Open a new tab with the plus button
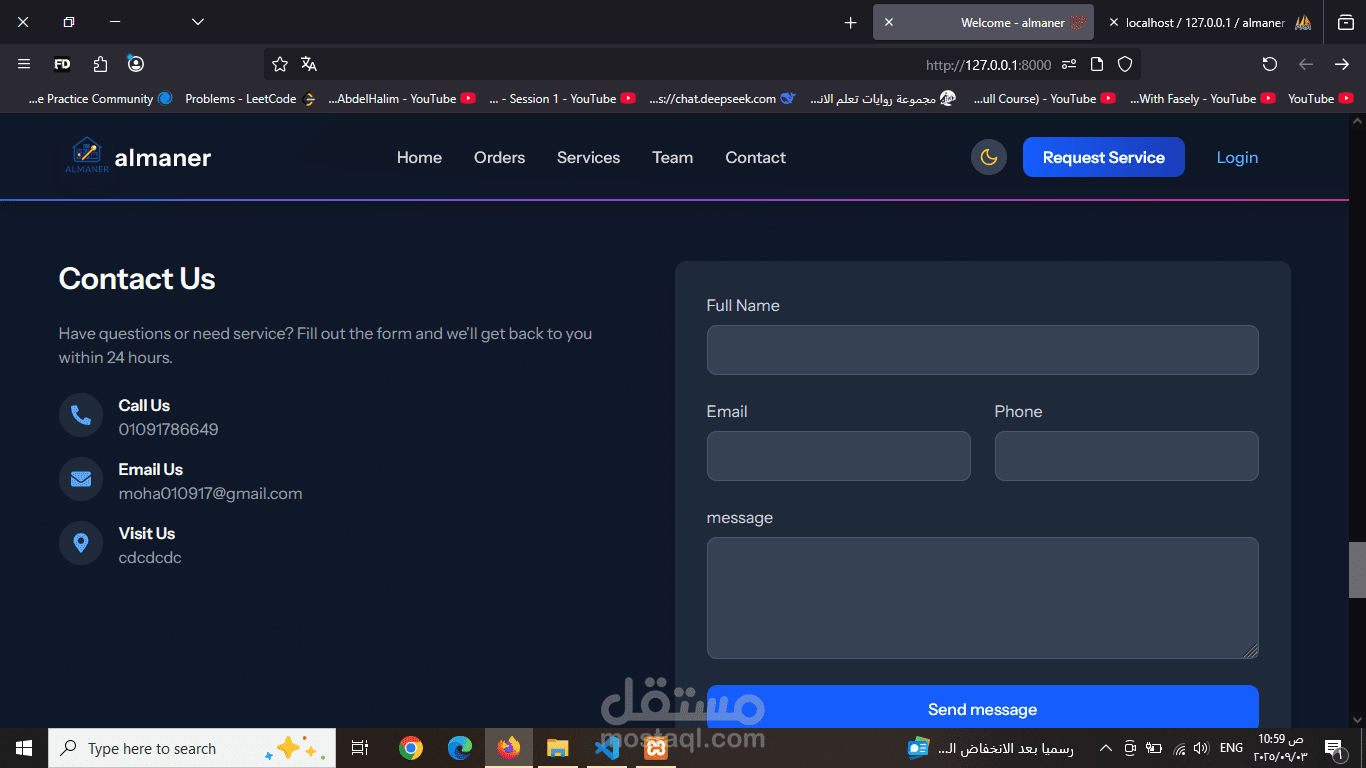1366x768 pixels. pyautogui.click(x=851, y=22)
